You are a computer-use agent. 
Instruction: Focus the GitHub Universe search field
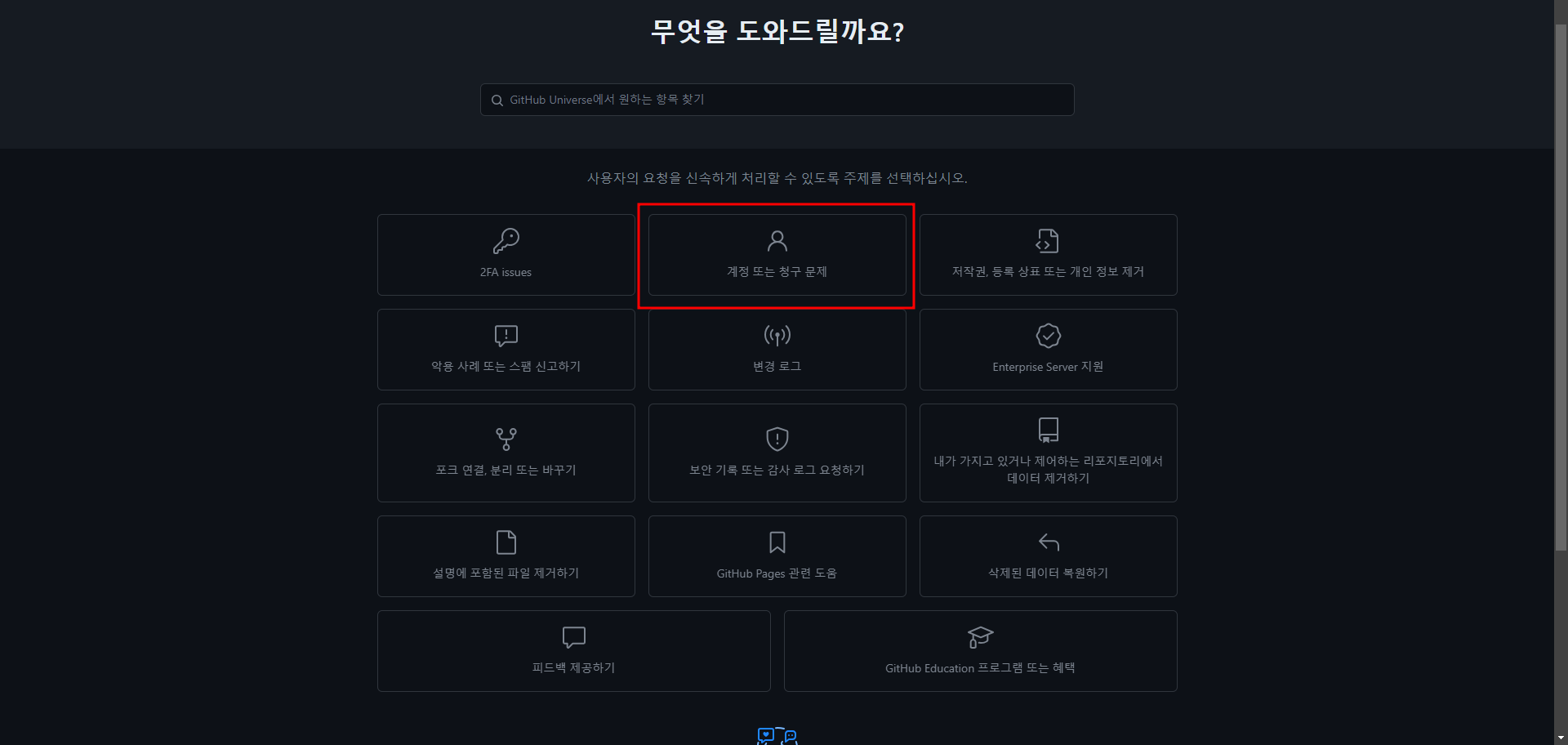coord(777,100)
